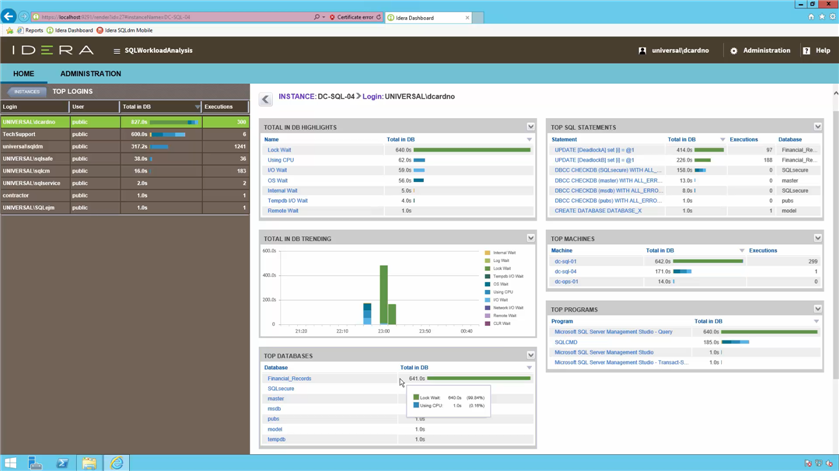Open the Windows Start button
Image resolution: width=839 pixels, height=471 pixels.
tap(10, 463)
